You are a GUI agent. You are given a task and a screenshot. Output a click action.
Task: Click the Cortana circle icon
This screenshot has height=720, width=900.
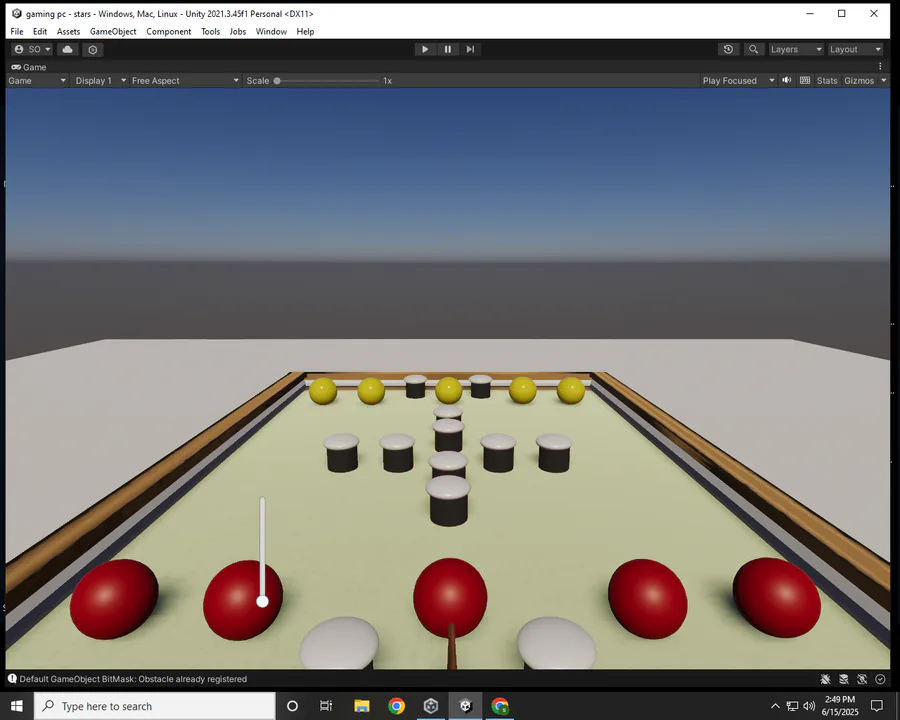pyautogui.click(x=292, y=706)
